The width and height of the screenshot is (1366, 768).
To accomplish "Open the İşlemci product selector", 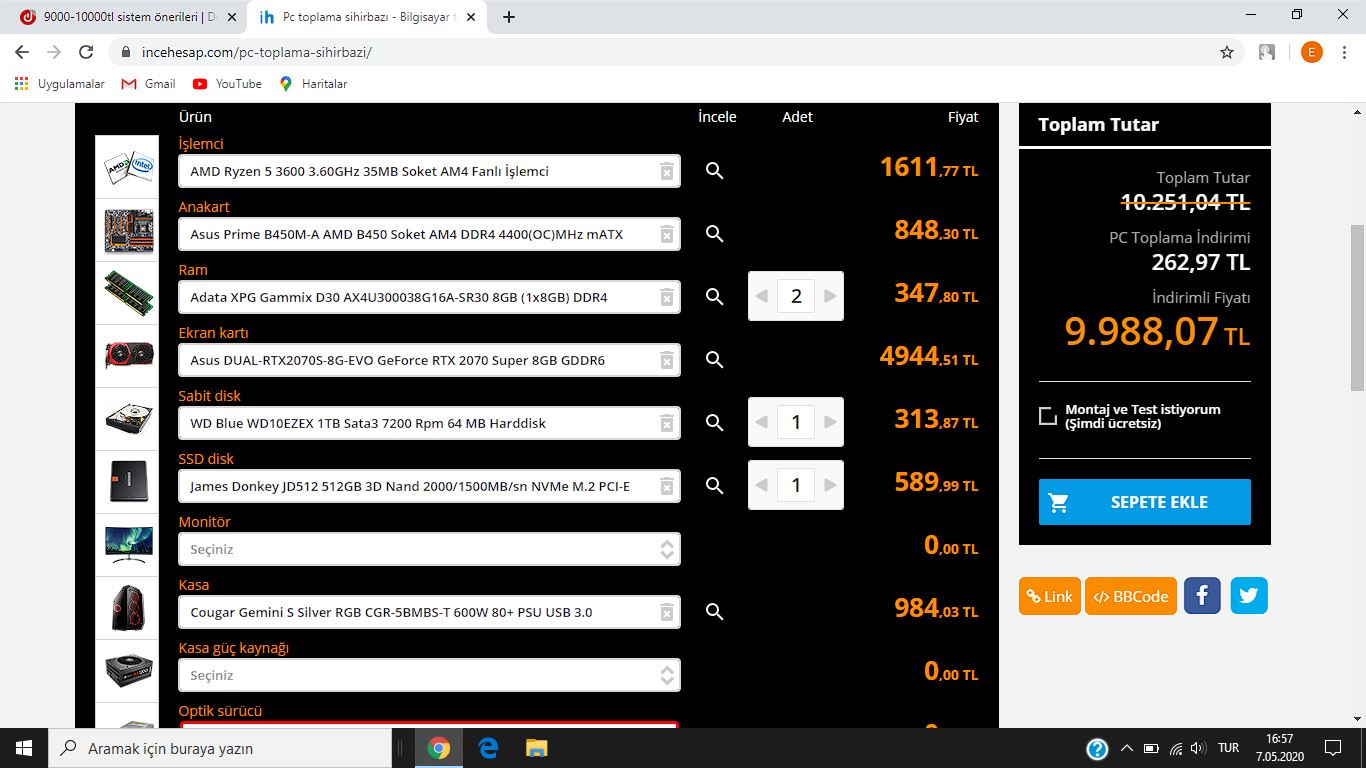I will tap(429, 171).
